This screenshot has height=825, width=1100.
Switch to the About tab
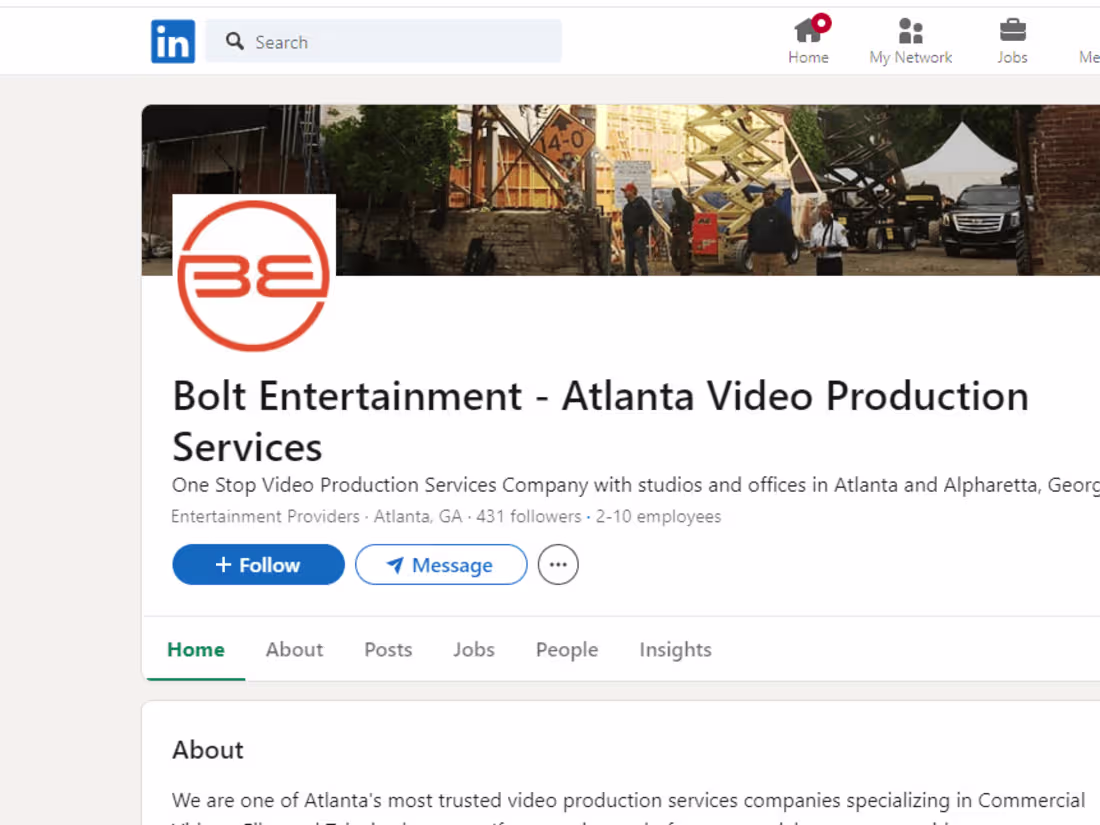point(294,650)
